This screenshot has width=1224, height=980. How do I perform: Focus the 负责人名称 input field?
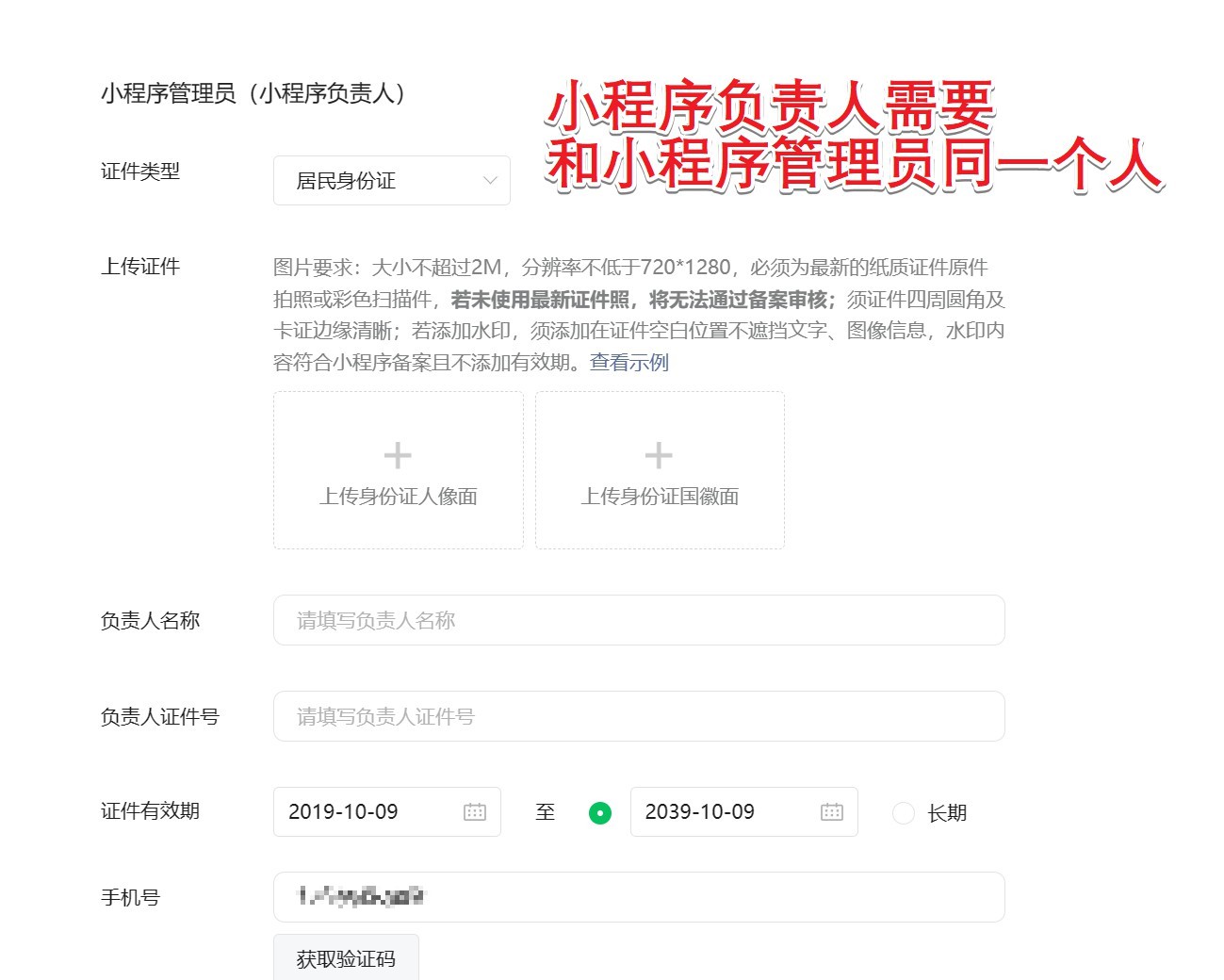tap(639, 620)
